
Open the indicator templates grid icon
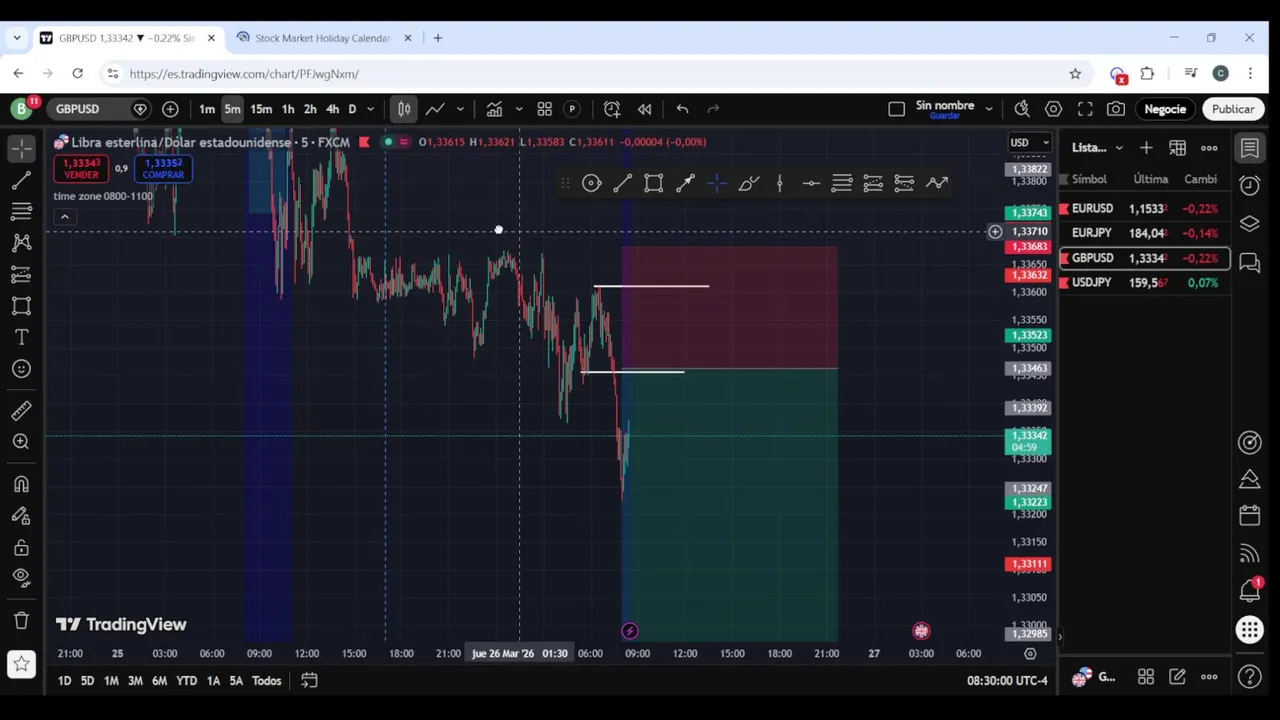tap(545, 109)
